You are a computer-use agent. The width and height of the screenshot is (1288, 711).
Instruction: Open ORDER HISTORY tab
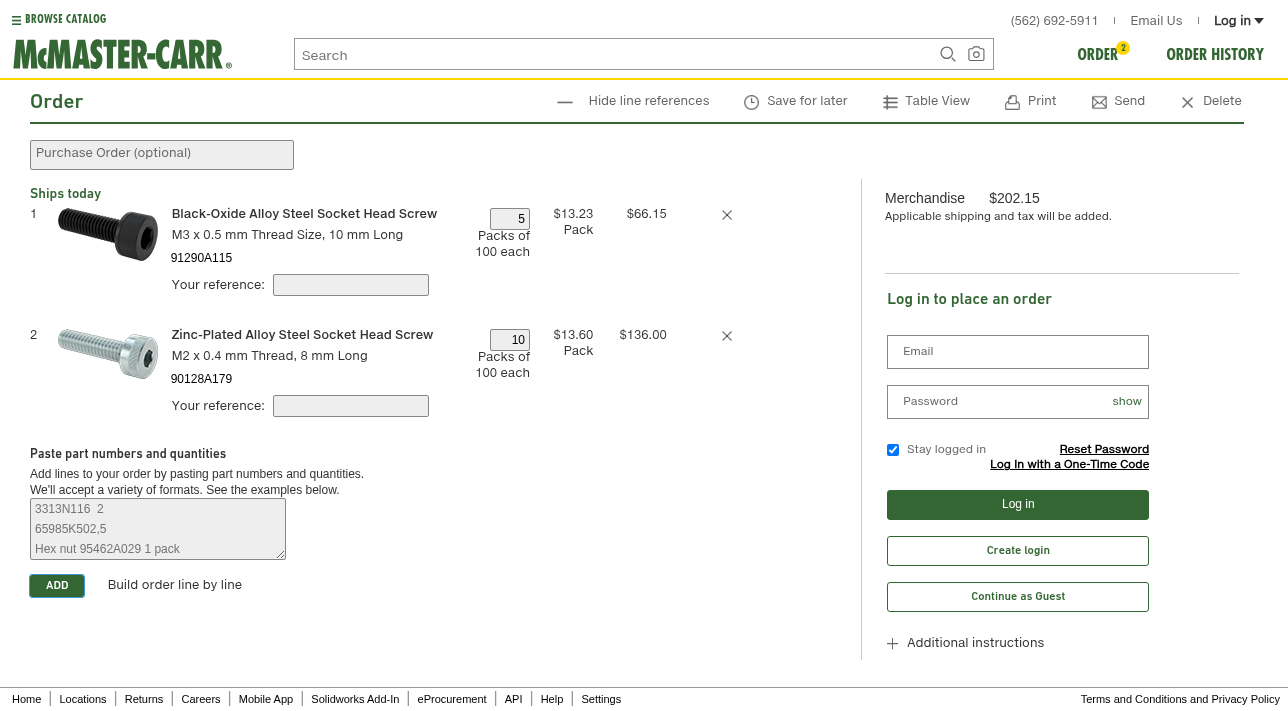click(x=1215, y=55)
